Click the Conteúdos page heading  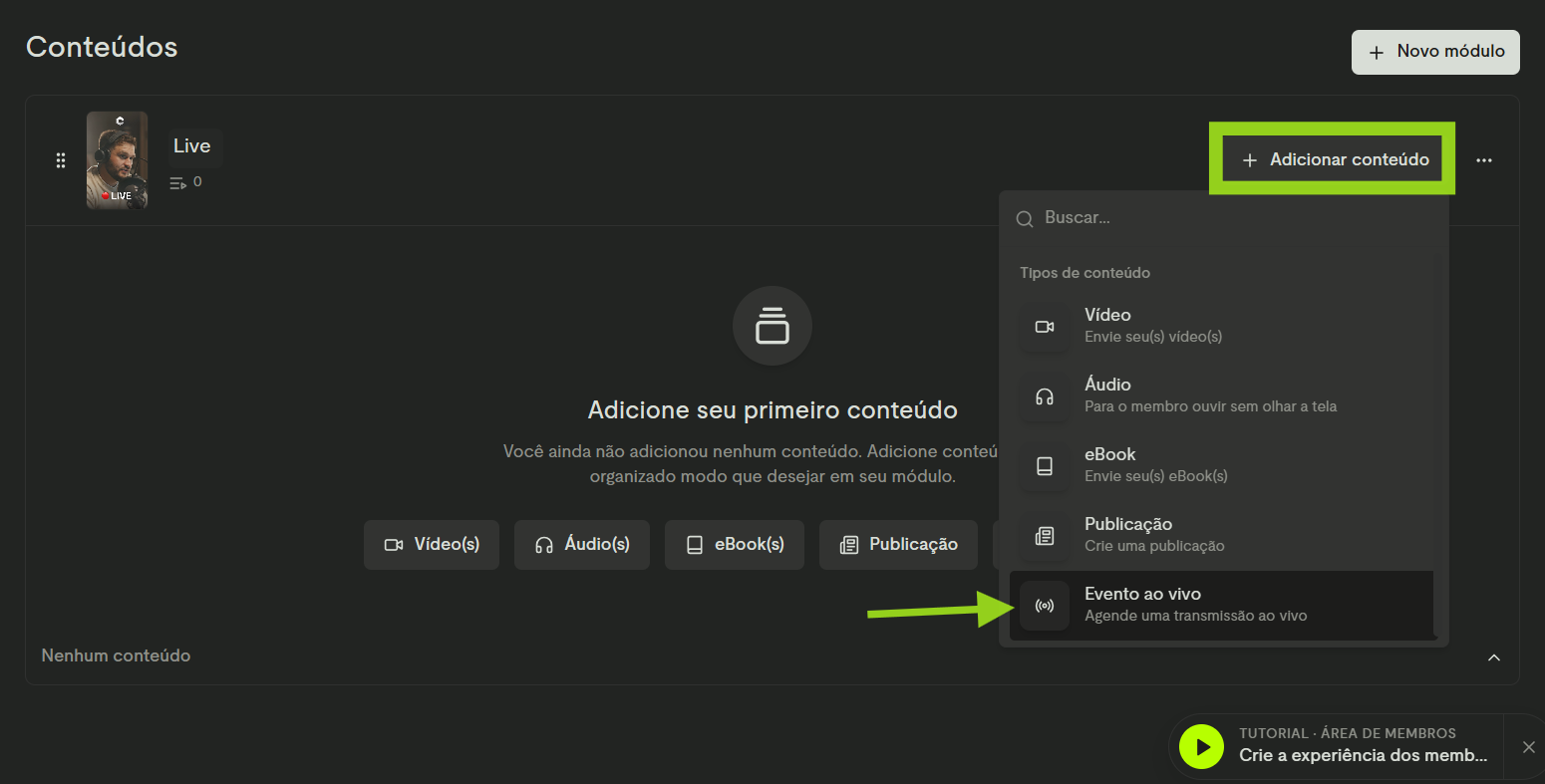[x=102, y=47]
